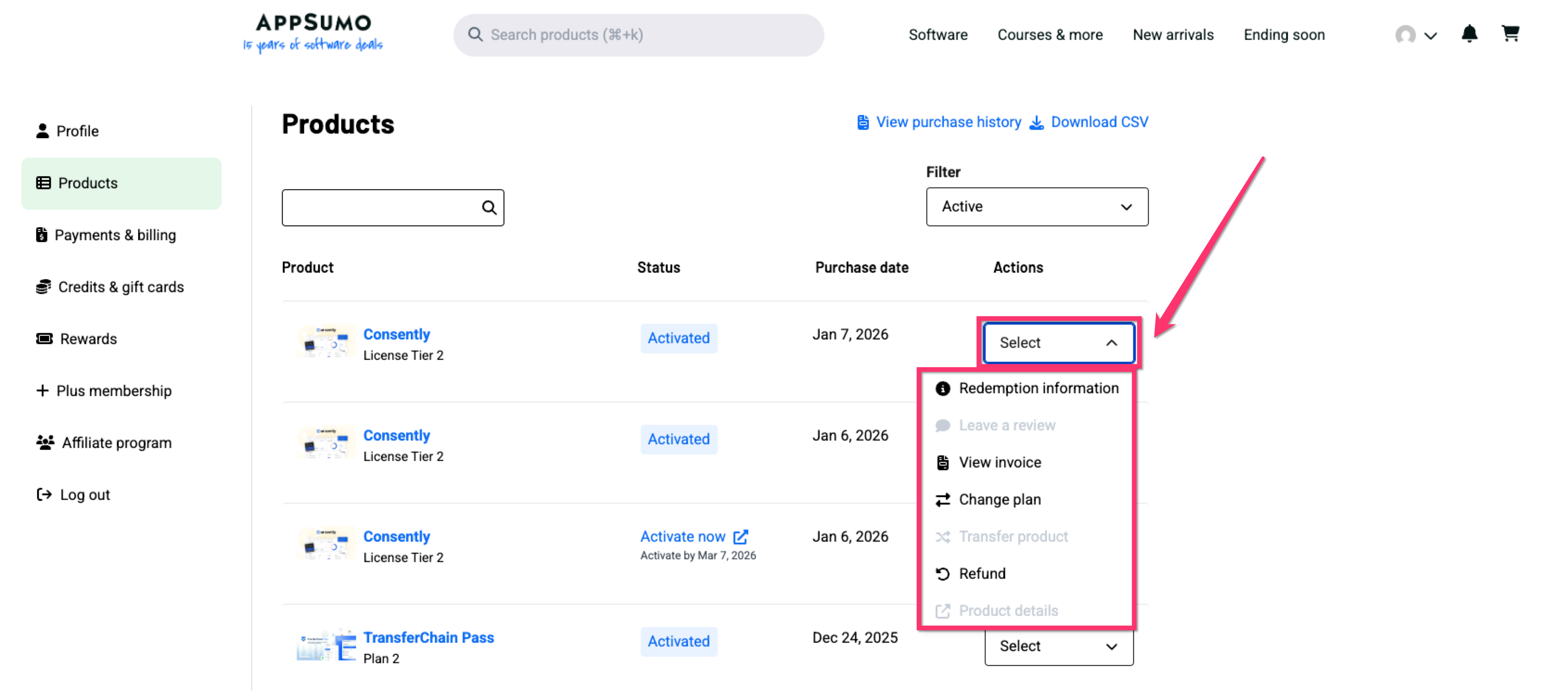This screenshot has height=691, width=1568.
Task: Focus the products filter text field
Action: click(x=381, y=208)
